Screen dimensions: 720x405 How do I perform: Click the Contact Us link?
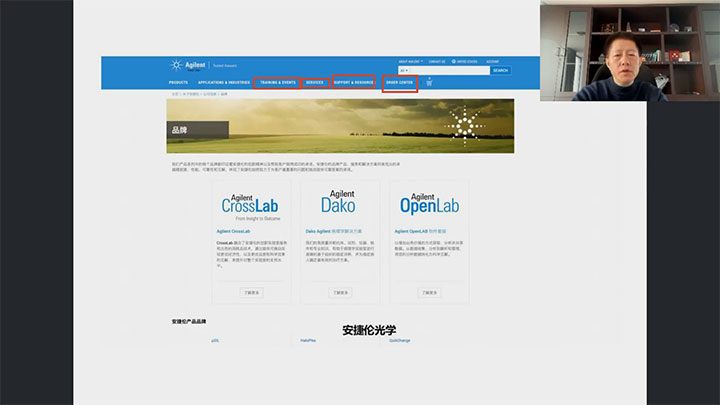pos(437,61)
